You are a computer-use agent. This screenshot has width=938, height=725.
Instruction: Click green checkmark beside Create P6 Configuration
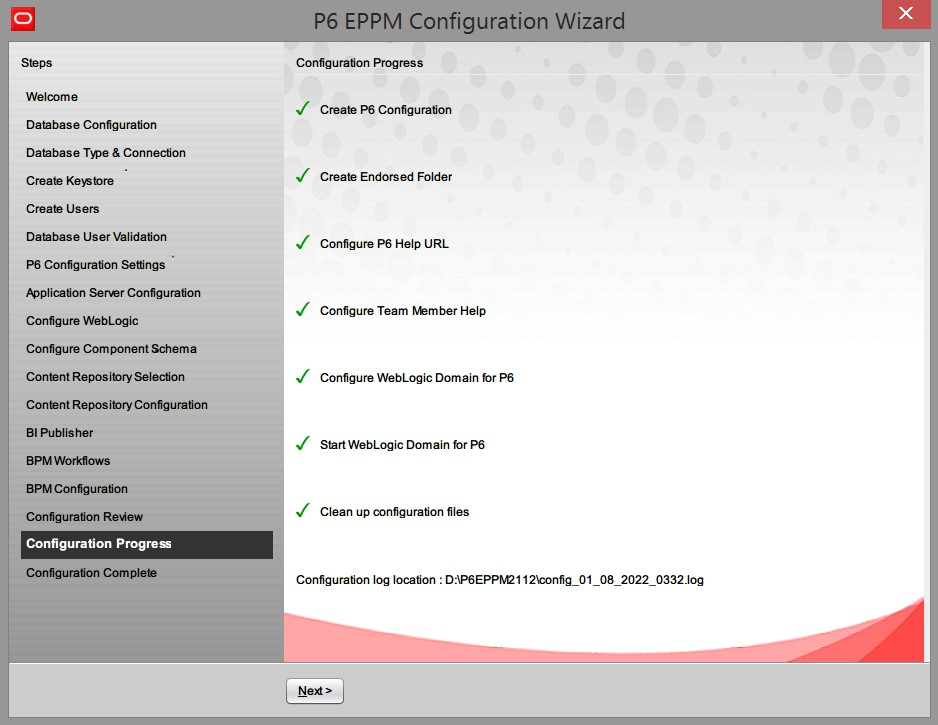click(303, 109)
